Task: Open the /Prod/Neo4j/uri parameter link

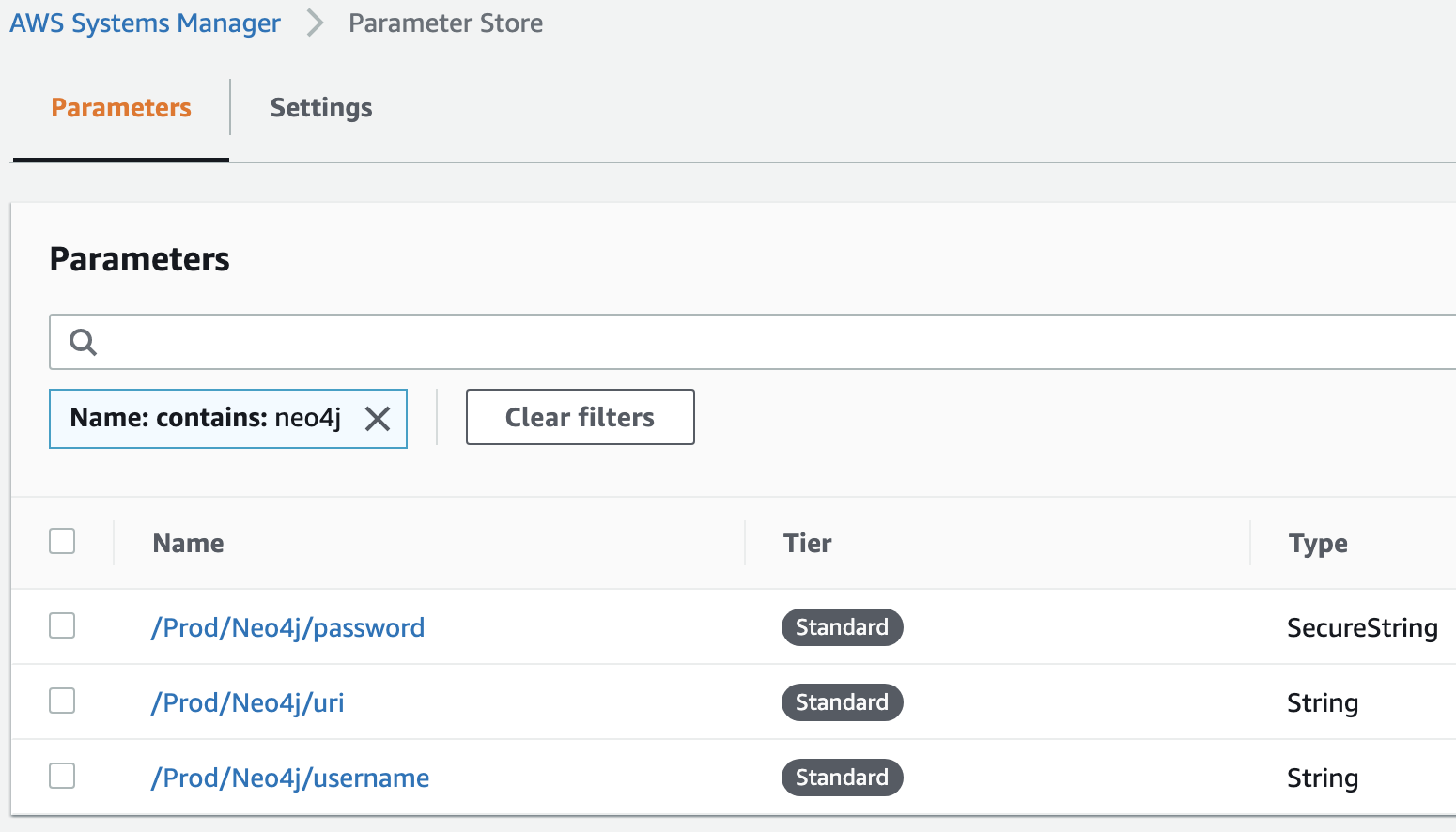Action: [x=247, y=702]
